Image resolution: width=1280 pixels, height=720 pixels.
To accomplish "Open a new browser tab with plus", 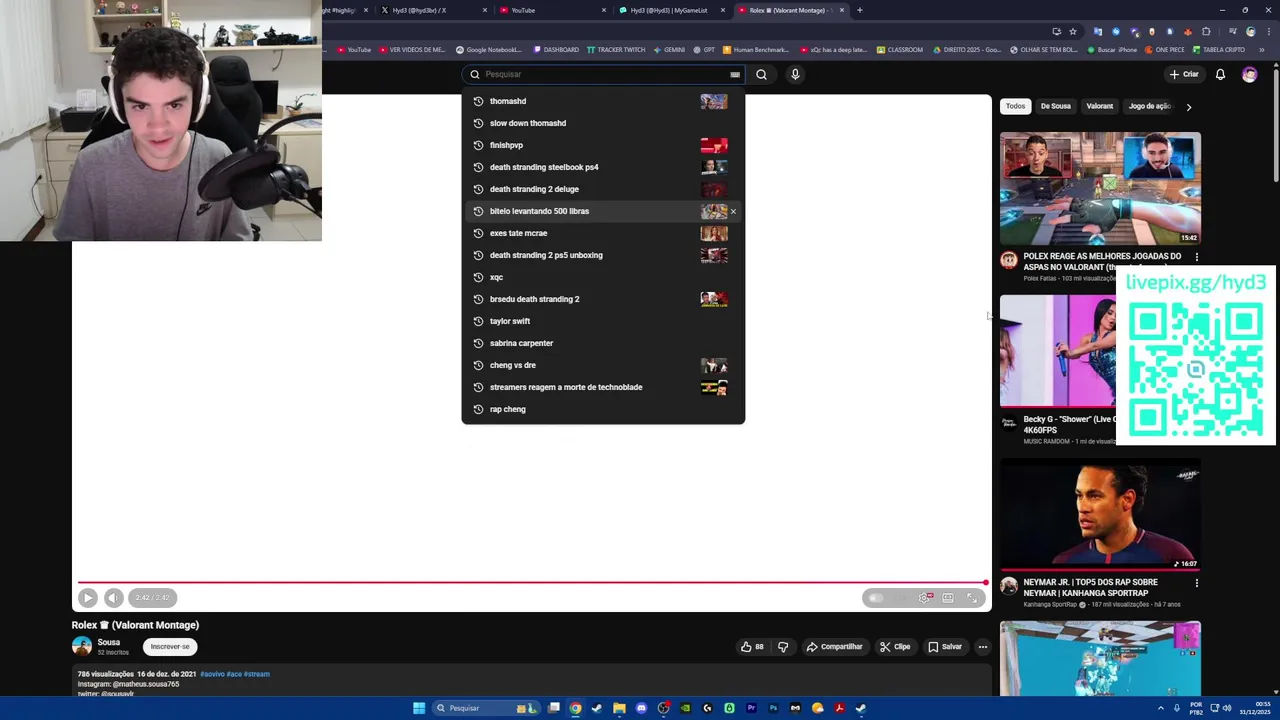I will pos(859,10).
